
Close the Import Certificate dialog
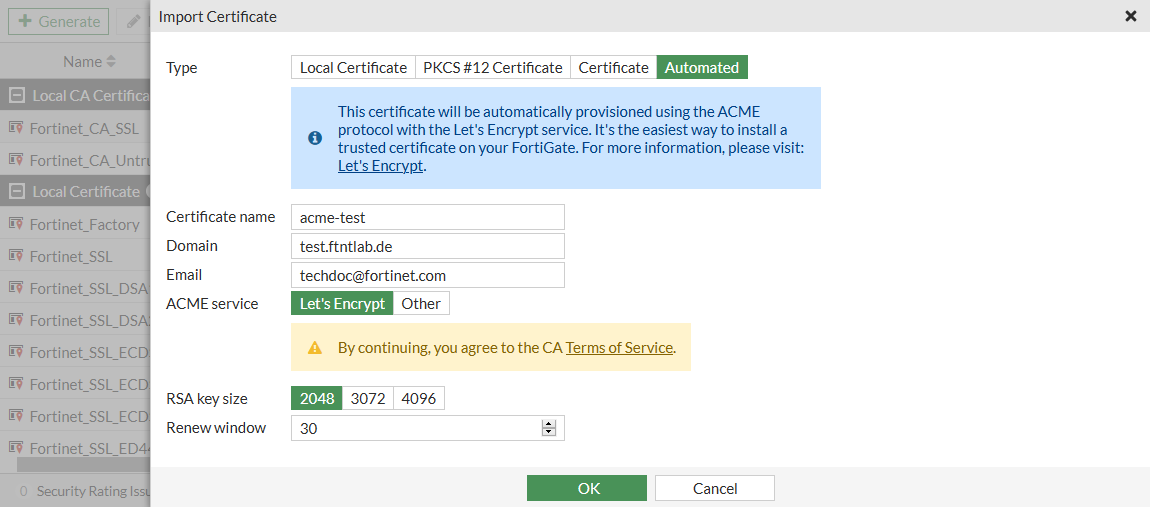[x=1131, y=16]
